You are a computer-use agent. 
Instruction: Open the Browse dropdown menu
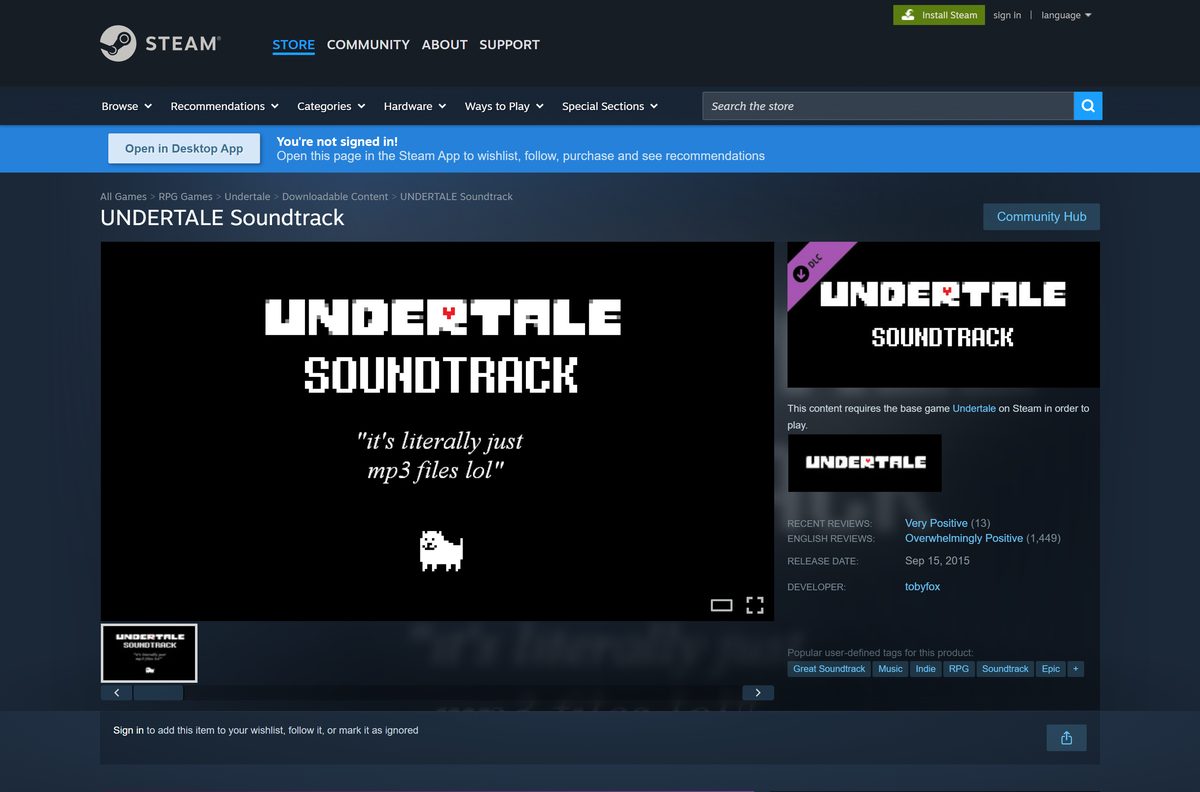[x=127, y=106]
